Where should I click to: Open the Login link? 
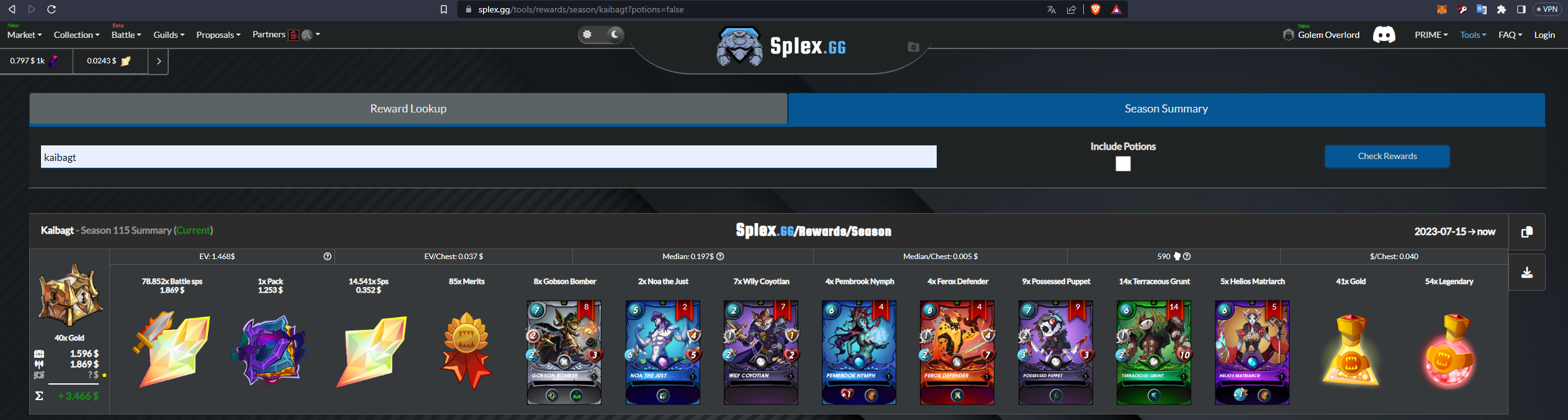[x=1544, y=35]
